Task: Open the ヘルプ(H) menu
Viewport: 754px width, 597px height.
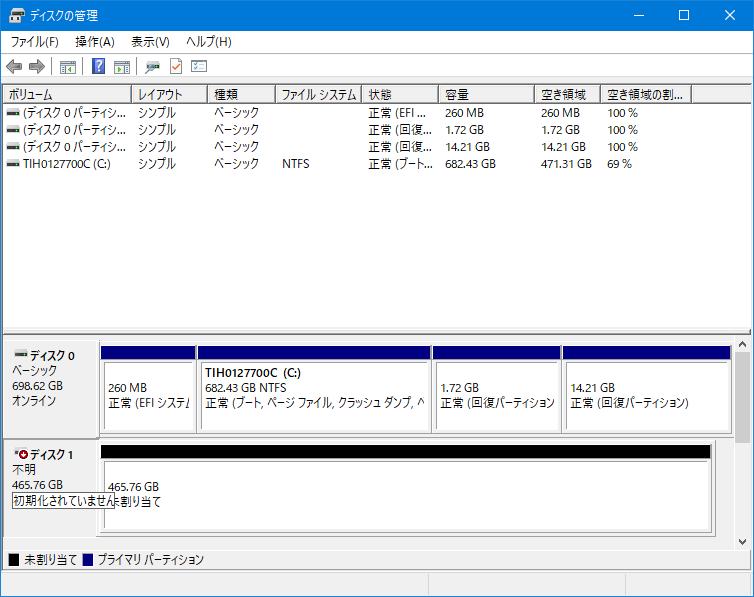Action: [x=209, y=42]
